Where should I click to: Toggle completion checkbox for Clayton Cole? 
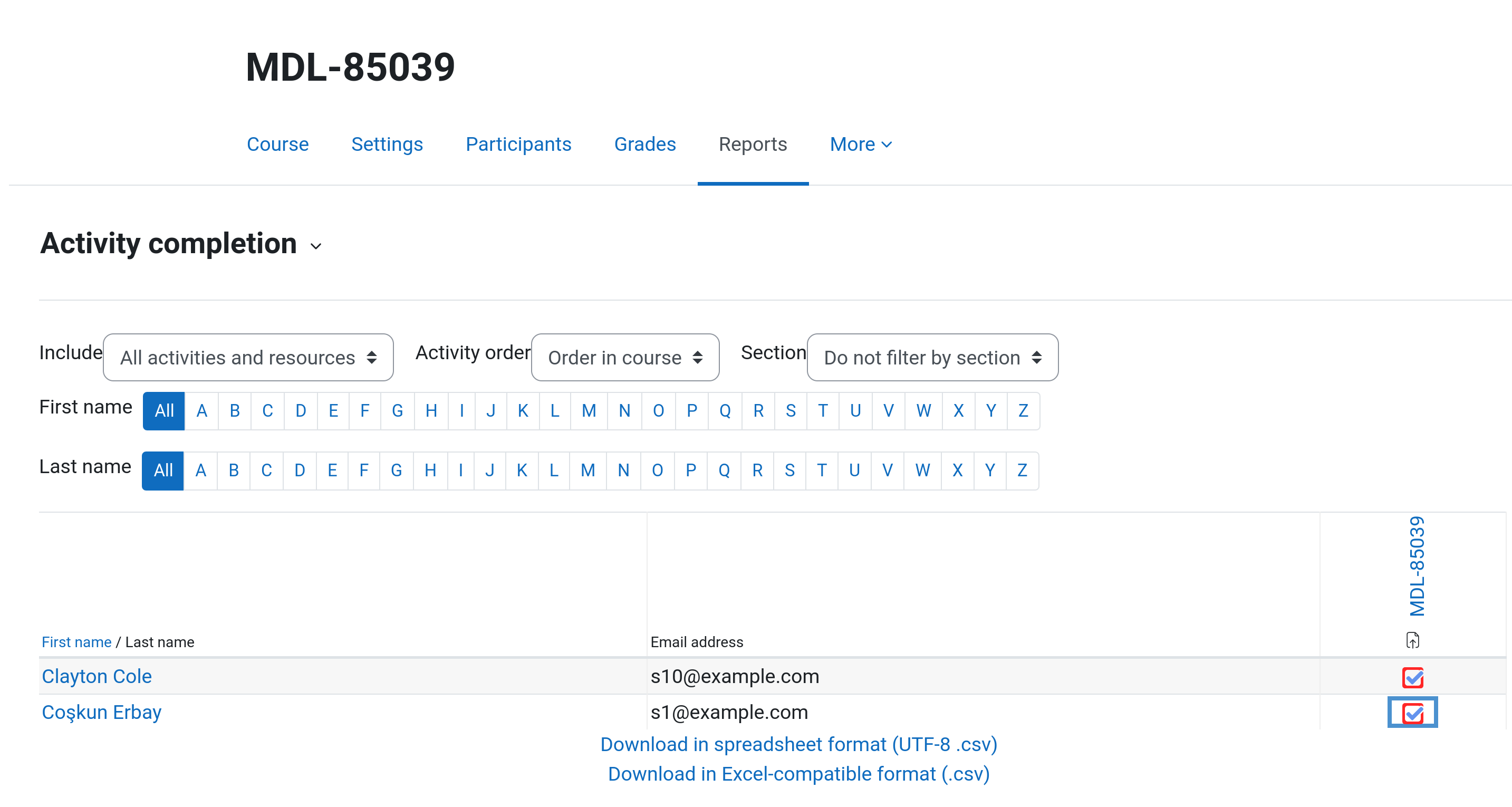pos(1412,677)
